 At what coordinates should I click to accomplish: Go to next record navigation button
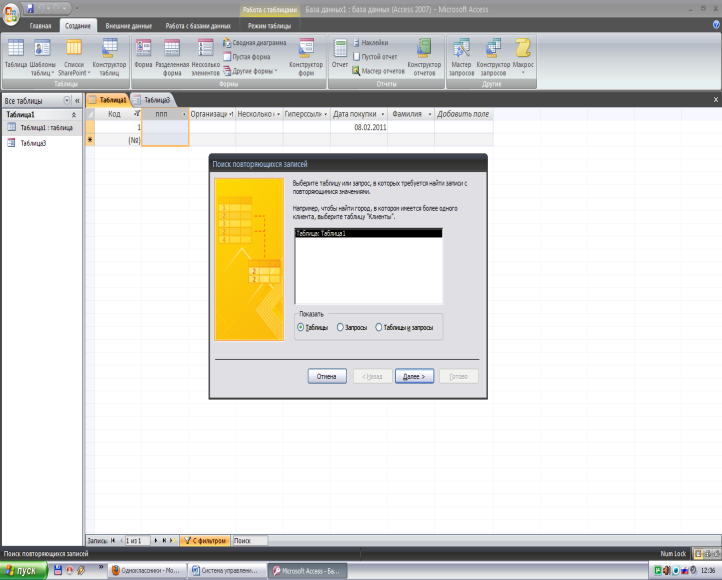(156, 540)
